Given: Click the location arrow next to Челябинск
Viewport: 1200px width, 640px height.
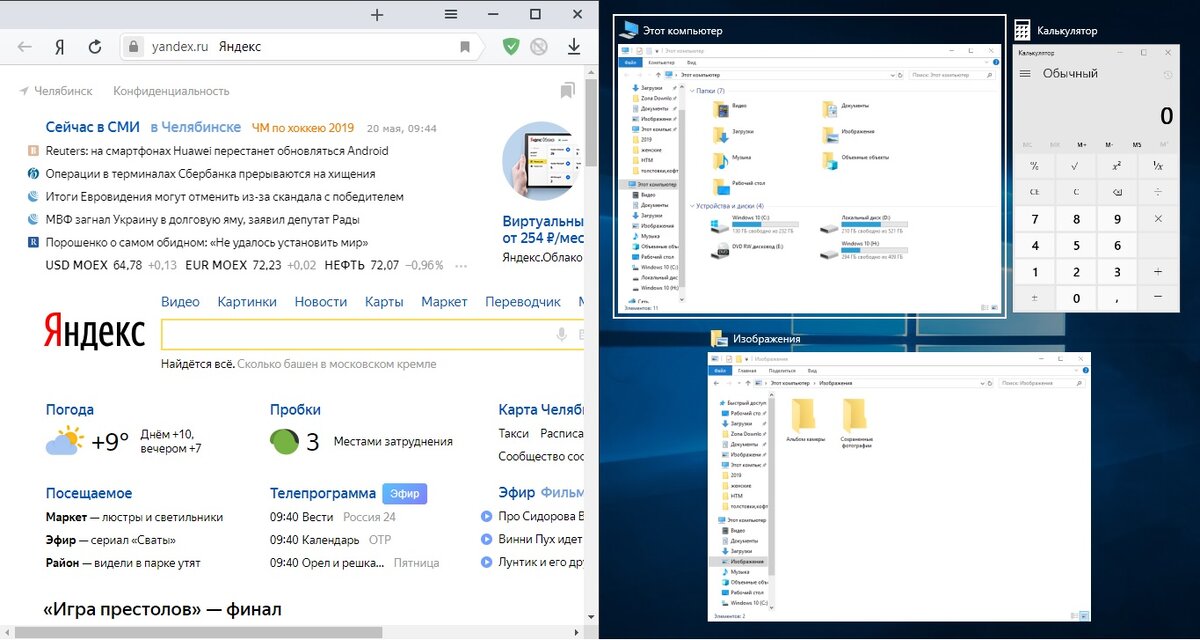Looking at the screenshot, I should point(24,91).
